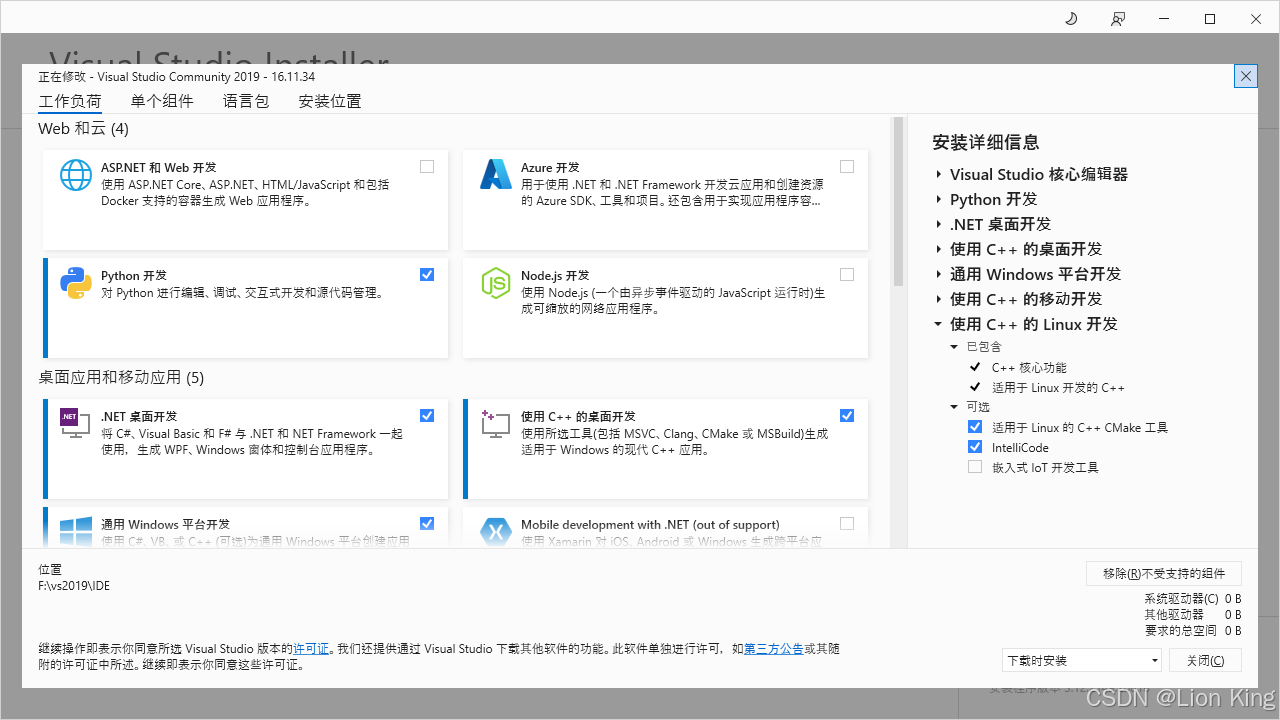Toggle the night mode moon icon in title bar

click(x=1071, y=19)
